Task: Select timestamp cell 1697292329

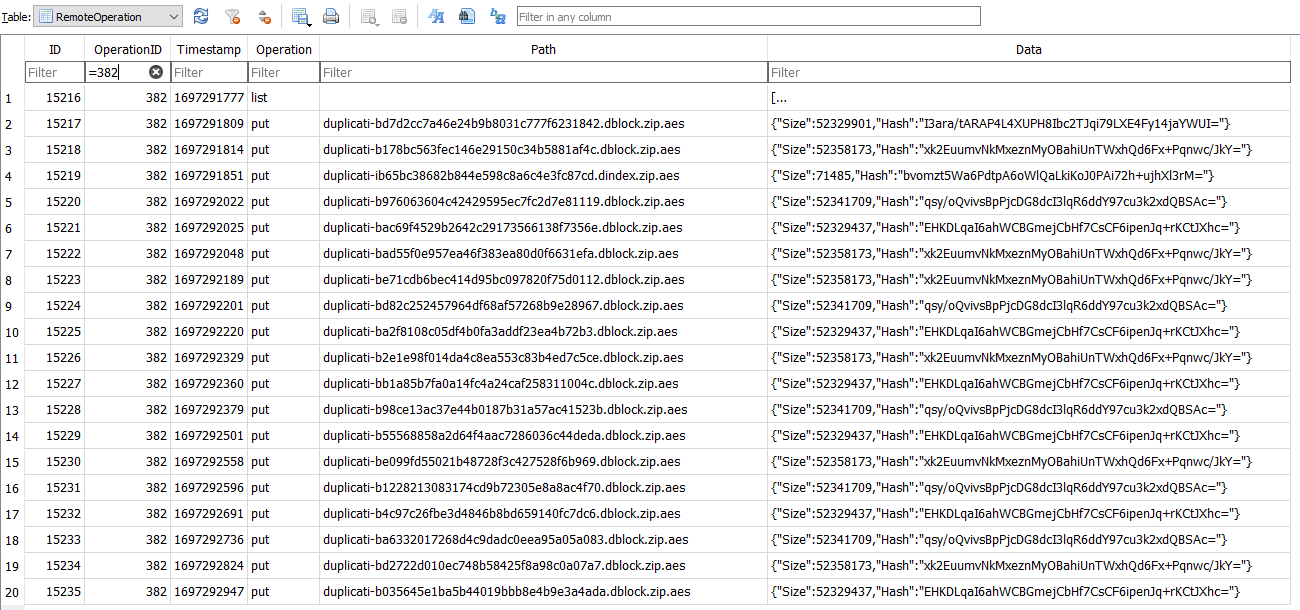Action: 209,358
